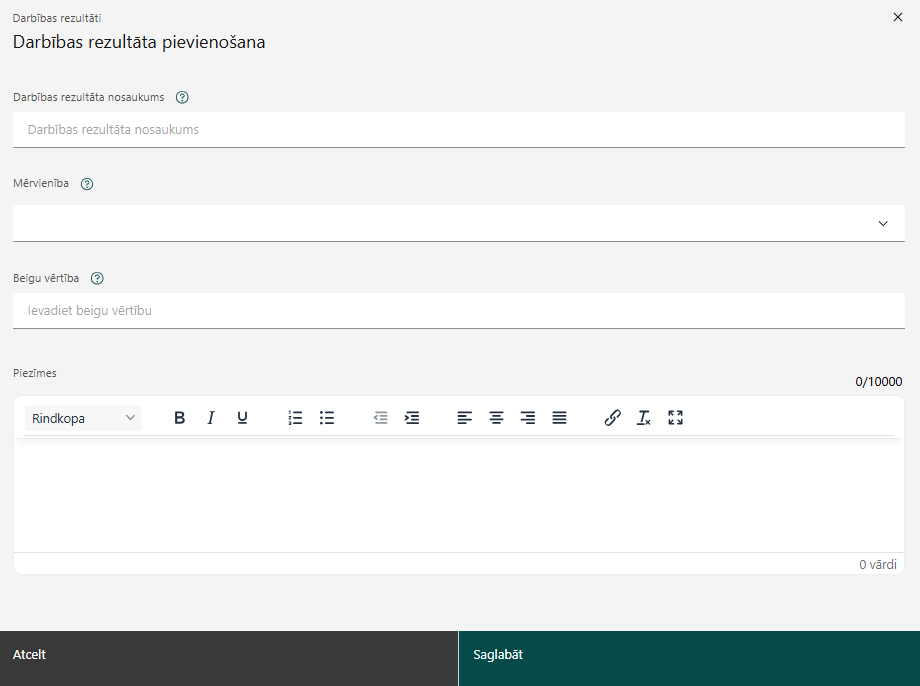Increase indent of the paragraph
920x686 pixels.
coord(412,418)
